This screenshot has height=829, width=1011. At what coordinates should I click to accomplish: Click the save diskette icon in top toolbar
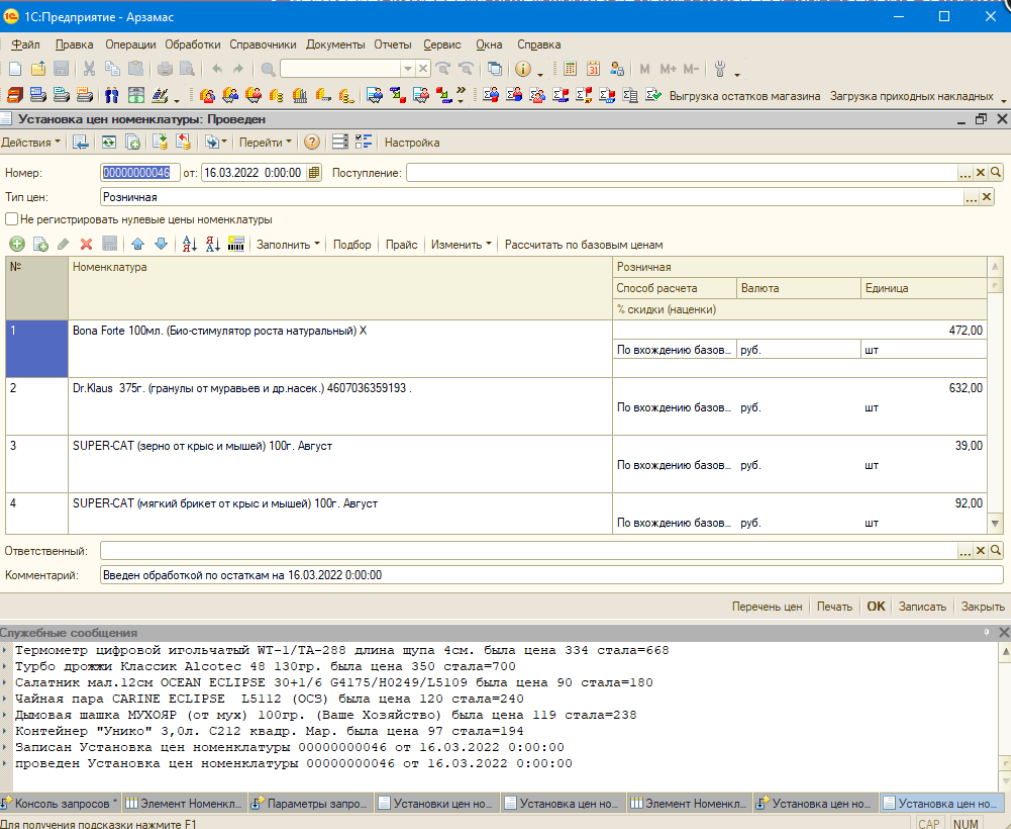pyautogui.click(x=61, y=69)
